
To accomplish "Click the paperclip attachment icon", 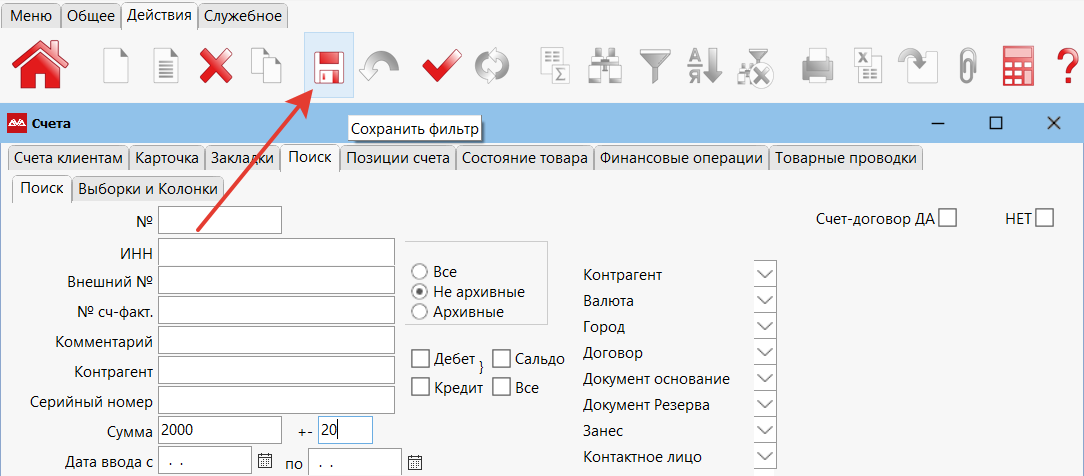I will (x=966, y=66).
